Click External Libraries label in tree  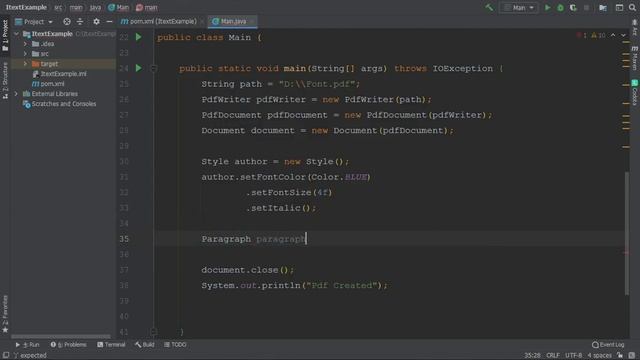click(x=55, y=94)
